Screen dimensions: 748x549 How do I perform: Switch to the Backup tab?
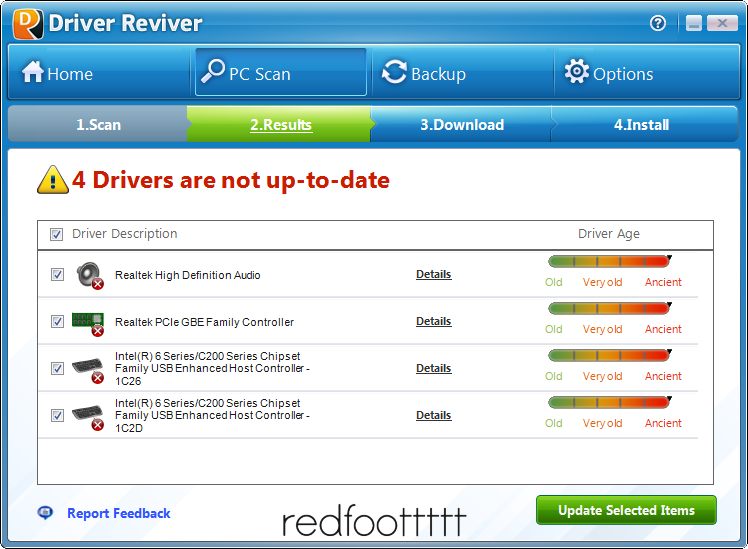[x=463, y=73]
